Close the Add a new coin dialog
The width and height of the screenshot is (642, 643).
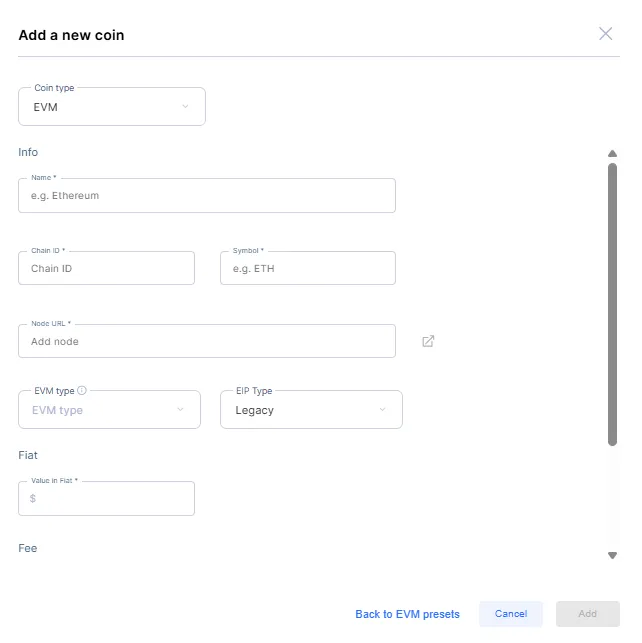(x=606, y=34)
